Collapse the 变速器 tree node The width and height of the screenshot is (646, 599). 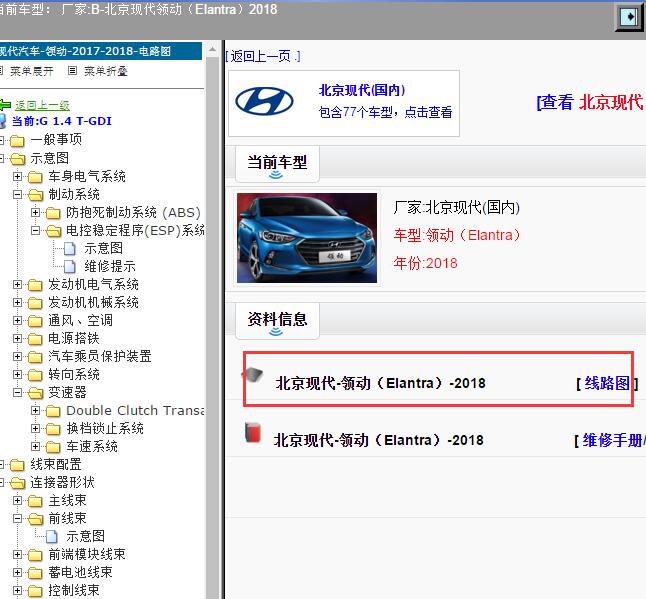[x=17, y=393]
